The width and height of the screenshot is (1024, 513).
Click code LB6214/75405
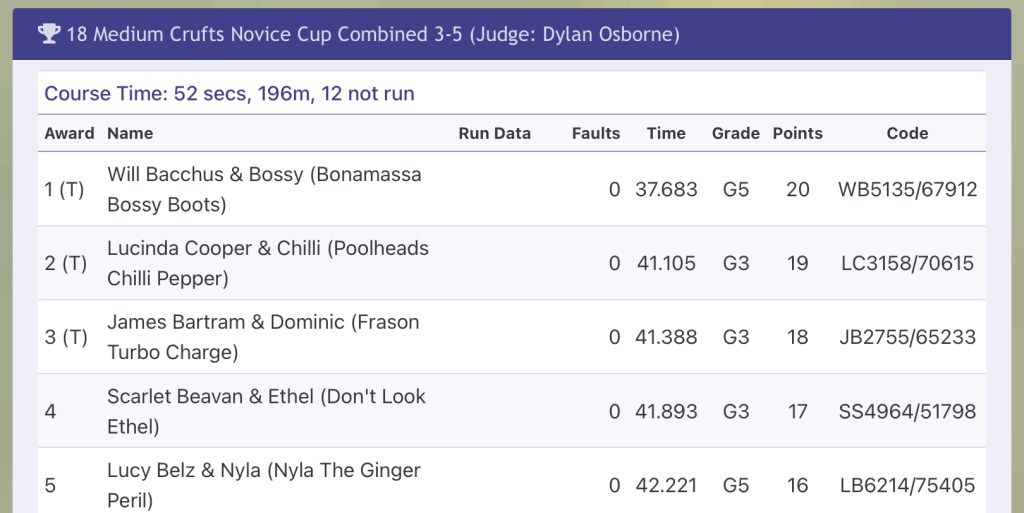click(x=907, y=485)
